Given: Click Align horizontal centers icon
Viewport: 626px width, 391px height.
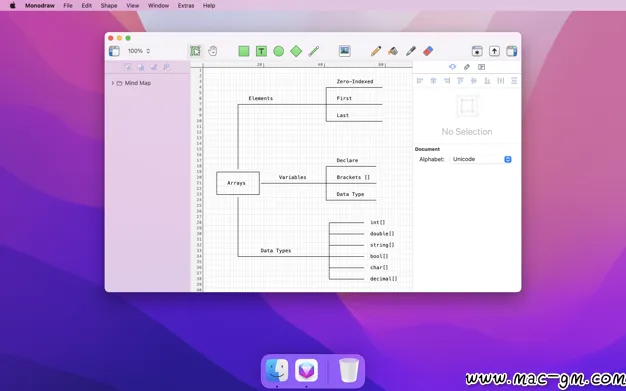Looking at the screenshot, I should click(433, 81).
